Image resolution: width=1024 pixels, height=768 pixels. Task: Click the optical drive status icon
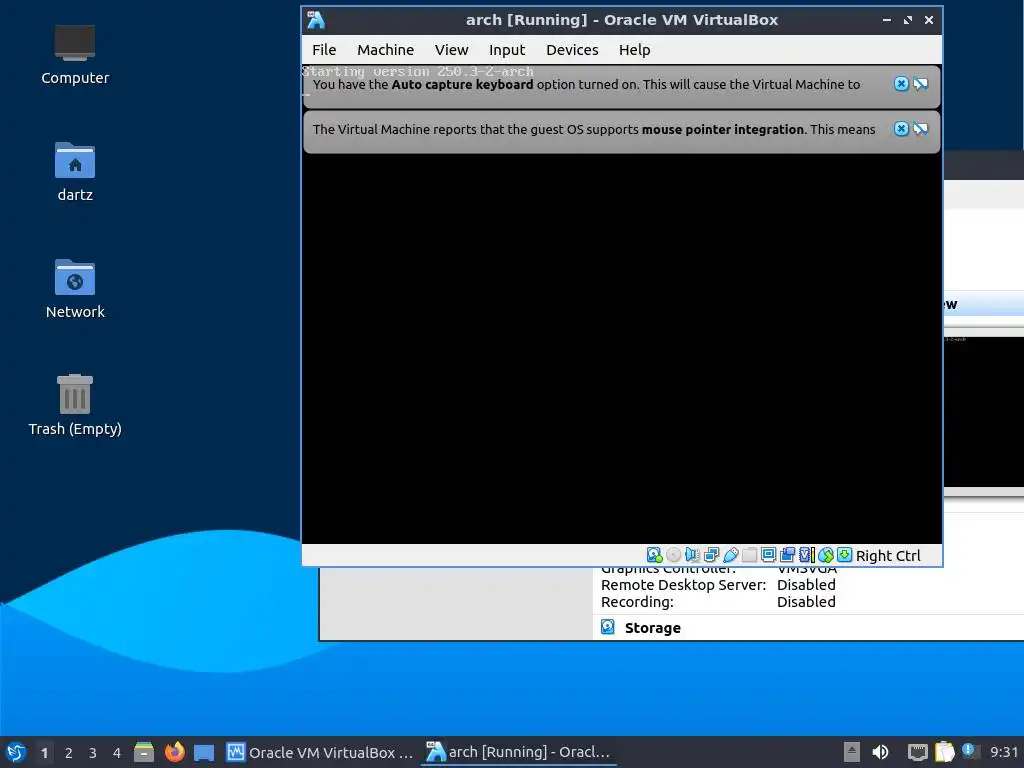(x=673, y=555)
